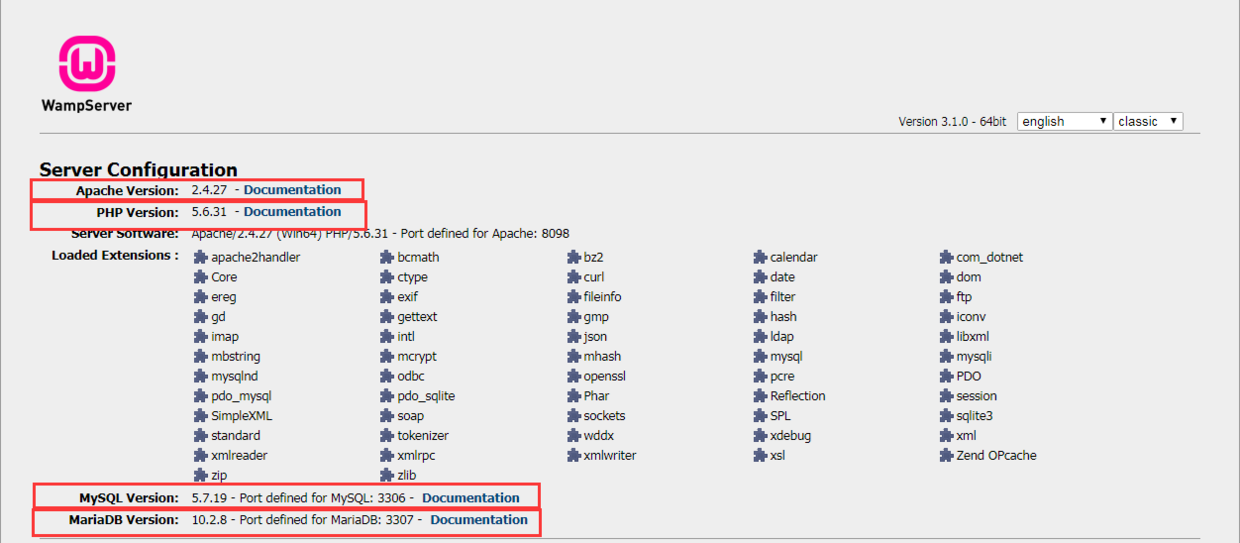Click the SimpleXML extension name
This screenshot has width=1240, height=543.
pyautogui.click(x=241, y=416)
